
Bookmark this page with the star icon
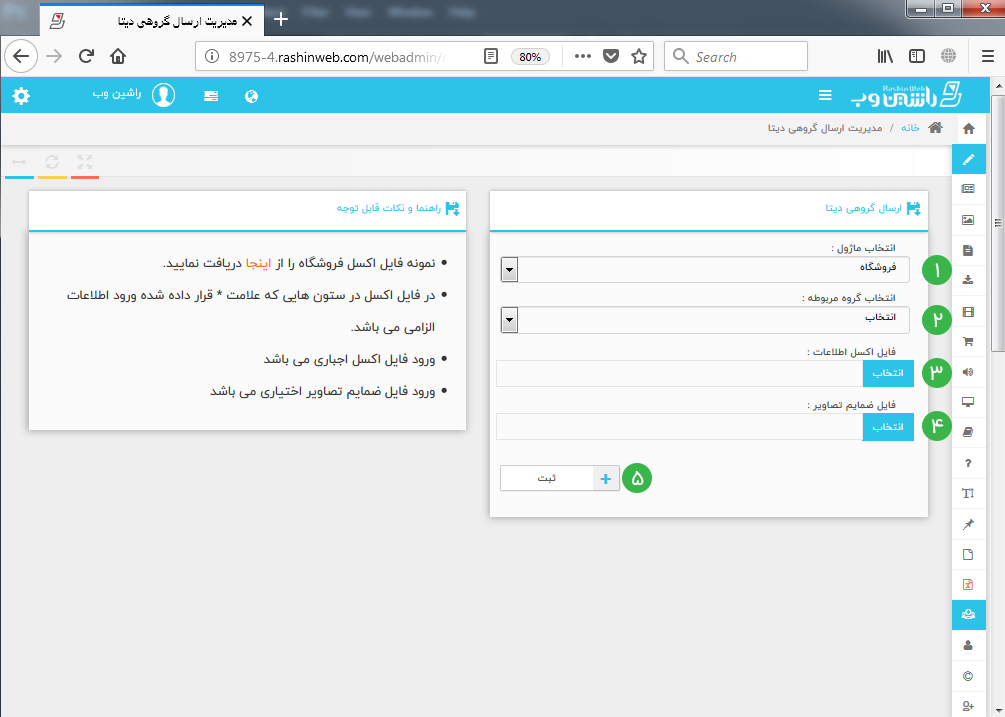638,56
